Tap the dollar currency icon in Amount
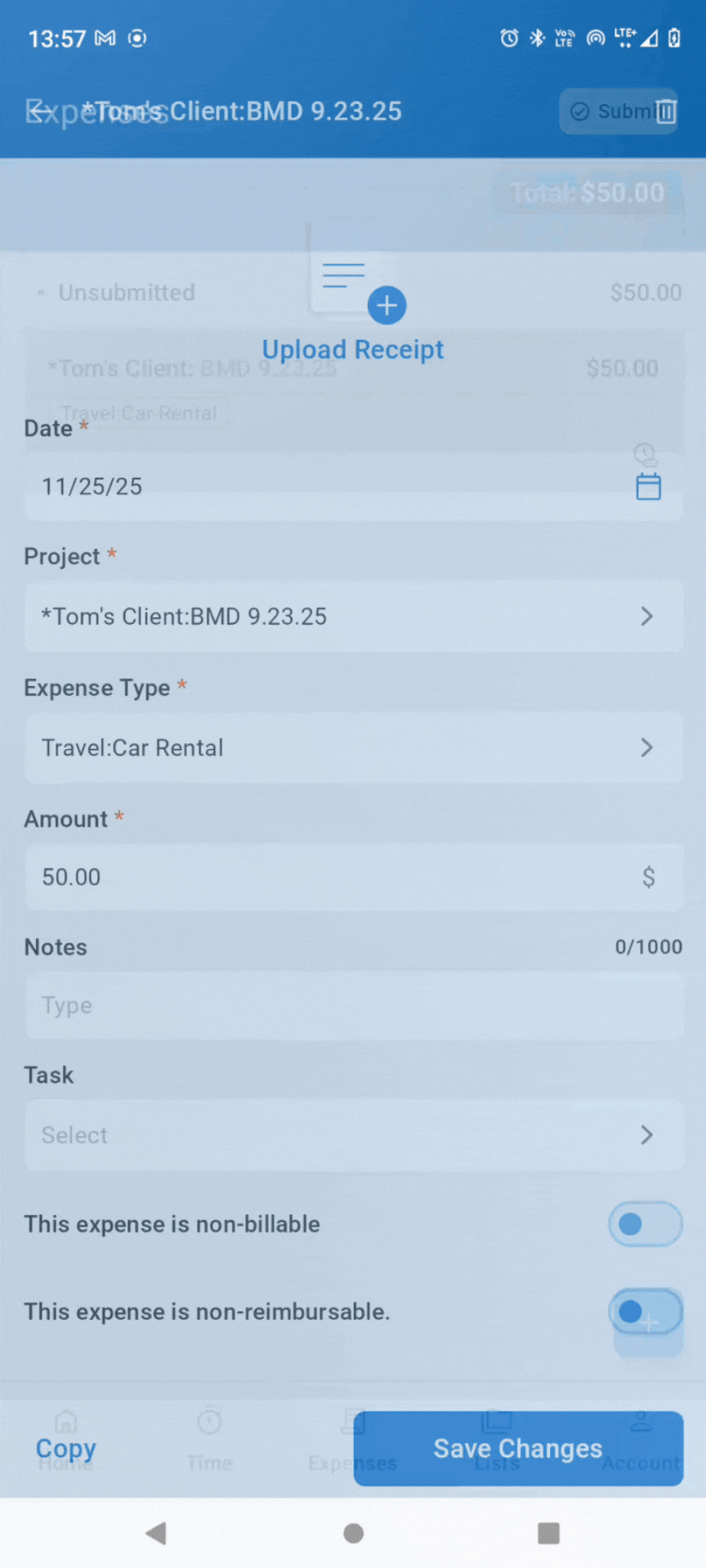Viewport: 706px width, 1568px height. pos(648,877)
